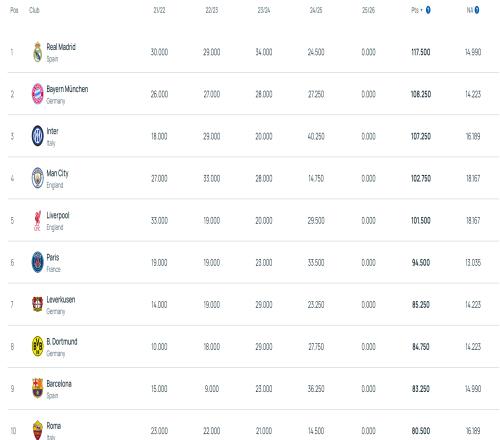Click the Club column header
This screenshot has height=440, width=500.
[x=34, y=10]
